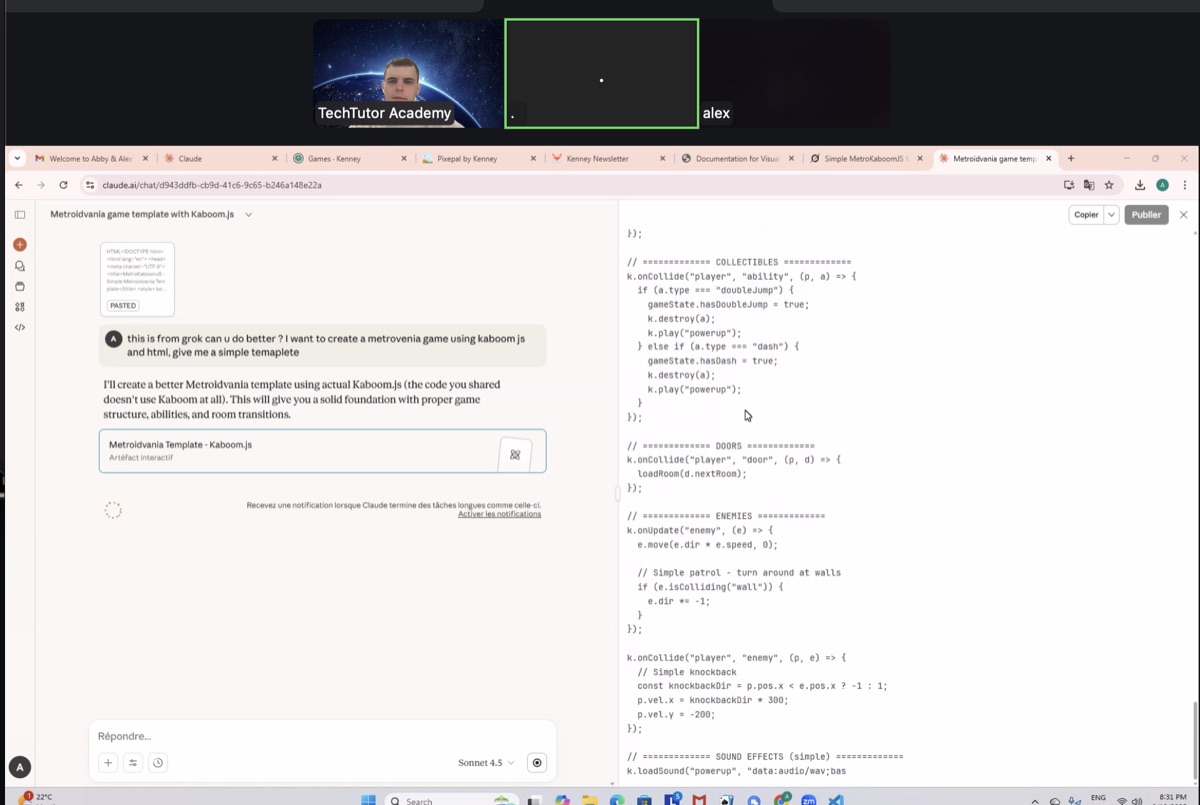The height and width of the screenshot is (805, 1200).
Task: Toggle the Claude sidebar panel
Action: 20,214
